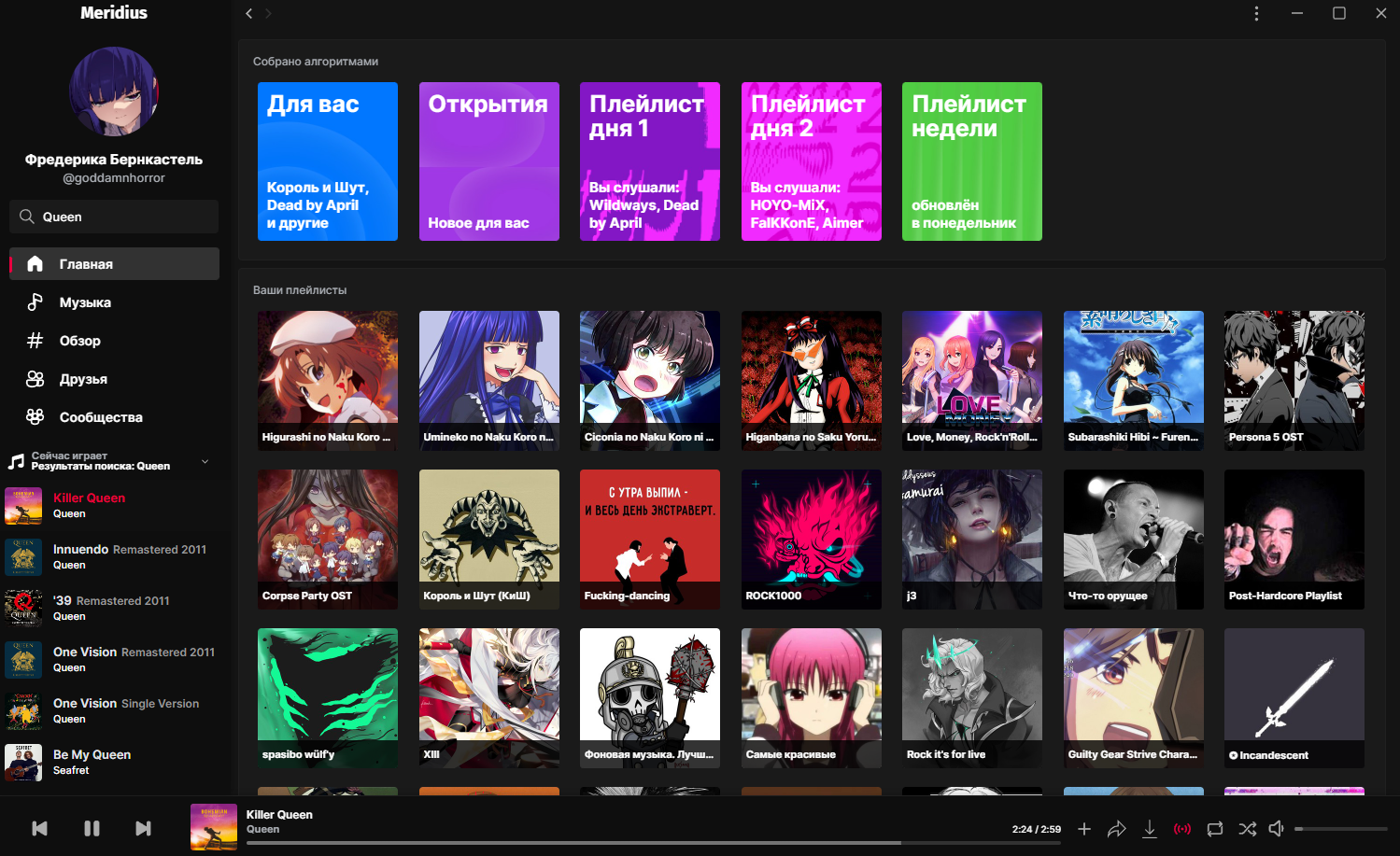This screenshot has width=1400, height=856.
Task: Go forward with the right arrow
Action: pyautogui.click(x=268, y=13)
